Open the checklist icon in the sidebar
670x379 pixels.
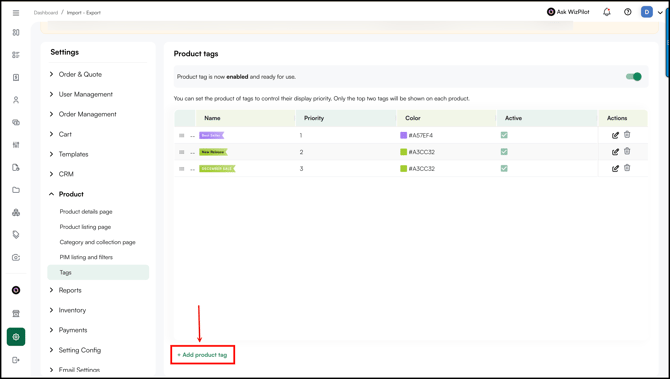pyautogui.click(x=16, y=55)
